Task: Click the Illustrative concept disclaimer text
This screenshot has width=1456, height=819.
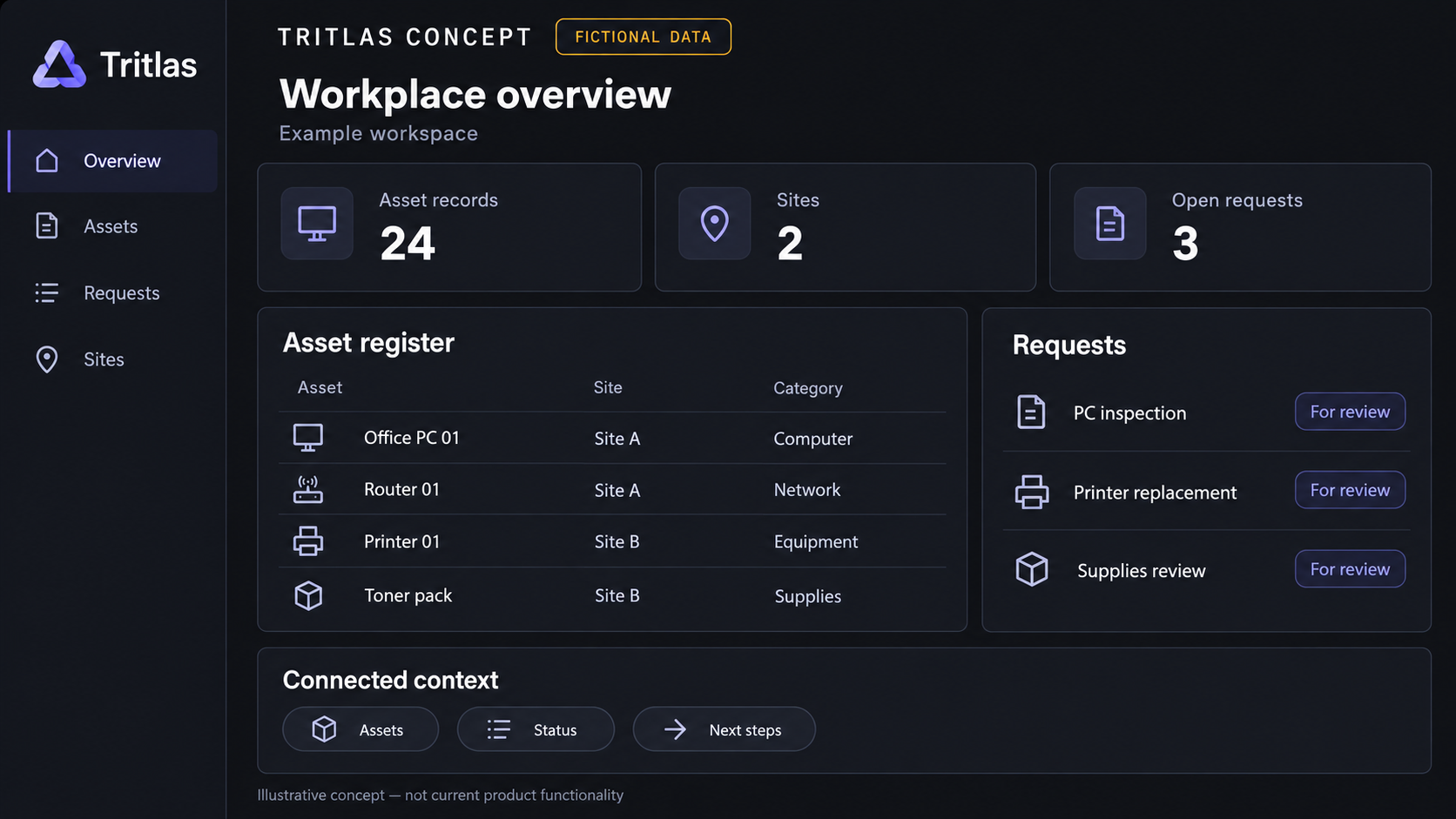Action: click(440, 795)
